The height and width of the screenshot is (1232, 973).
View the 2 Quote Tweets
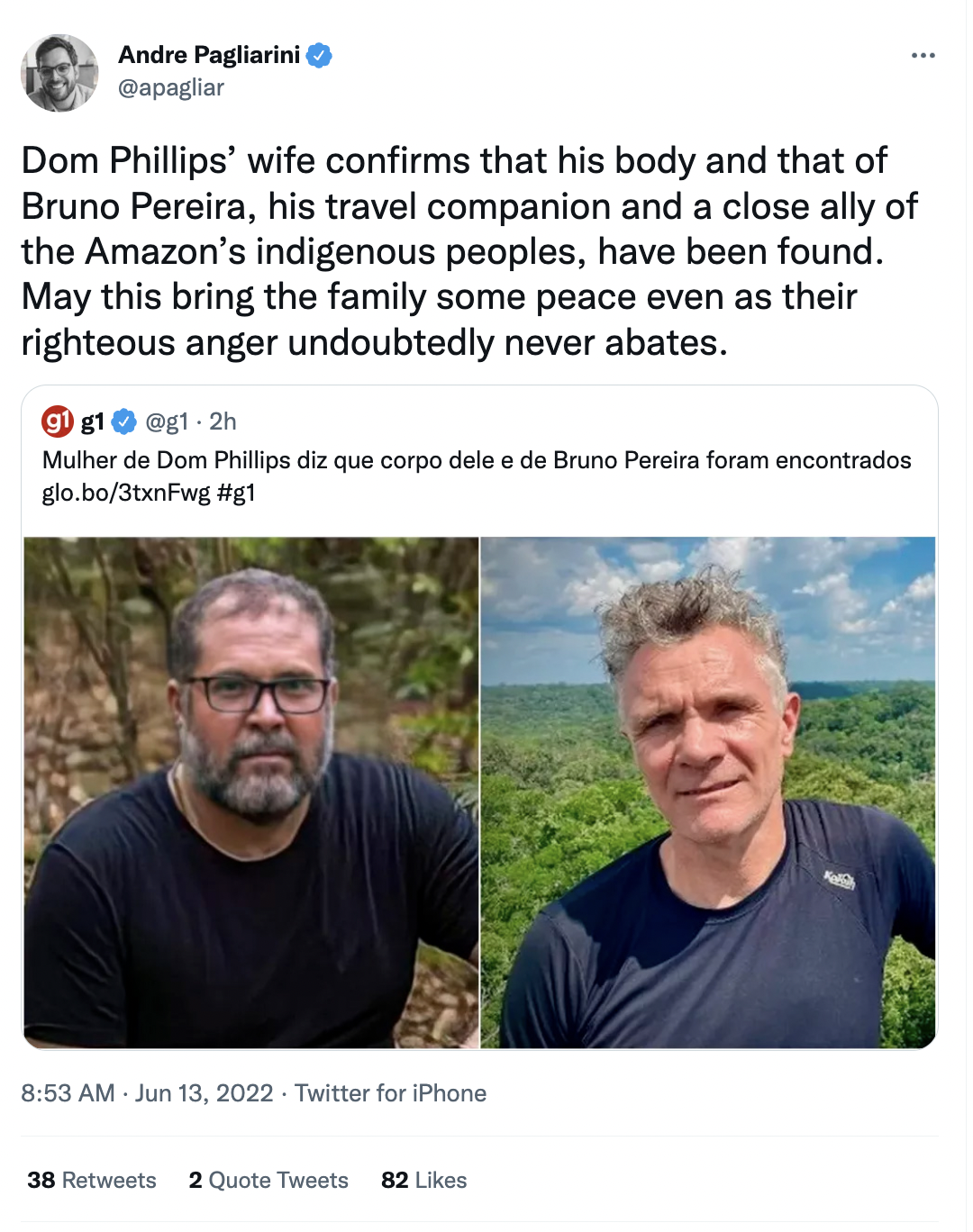[x=268, y=1180]
